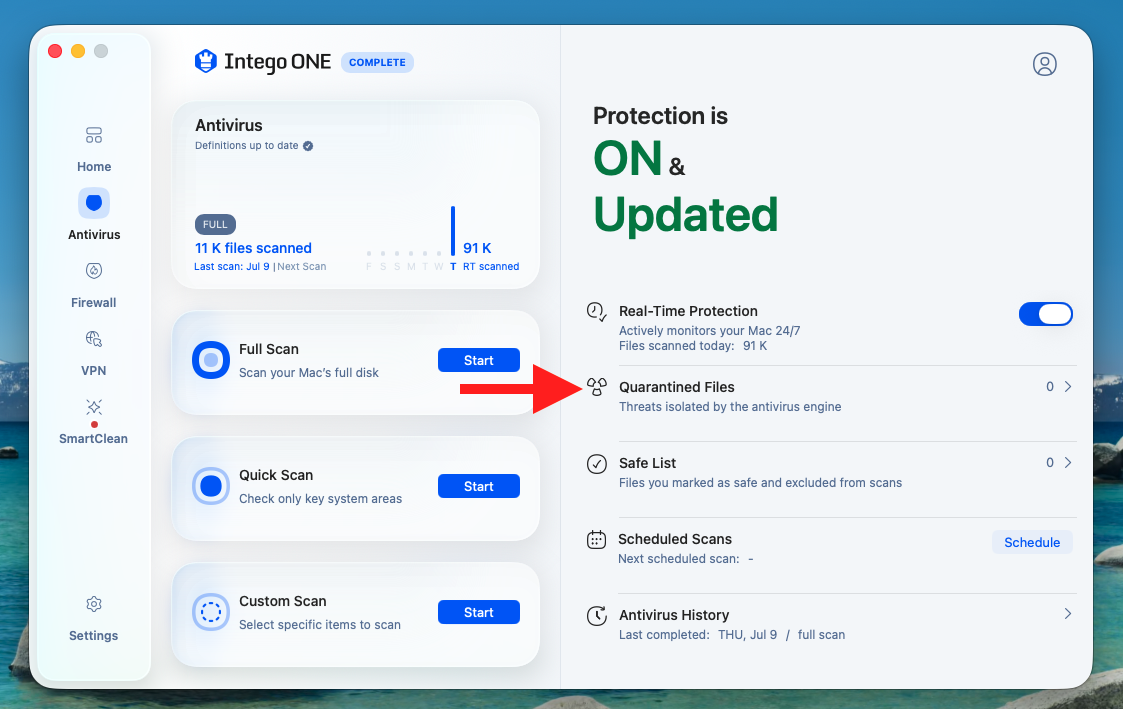Click the COMPLETE plan badge
The image size is (1123, 709).
click(377, 62)
